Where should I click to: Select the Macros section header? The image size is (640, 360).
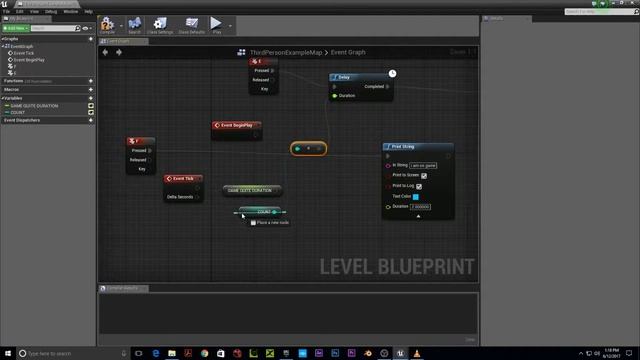[x=11, y=89]
